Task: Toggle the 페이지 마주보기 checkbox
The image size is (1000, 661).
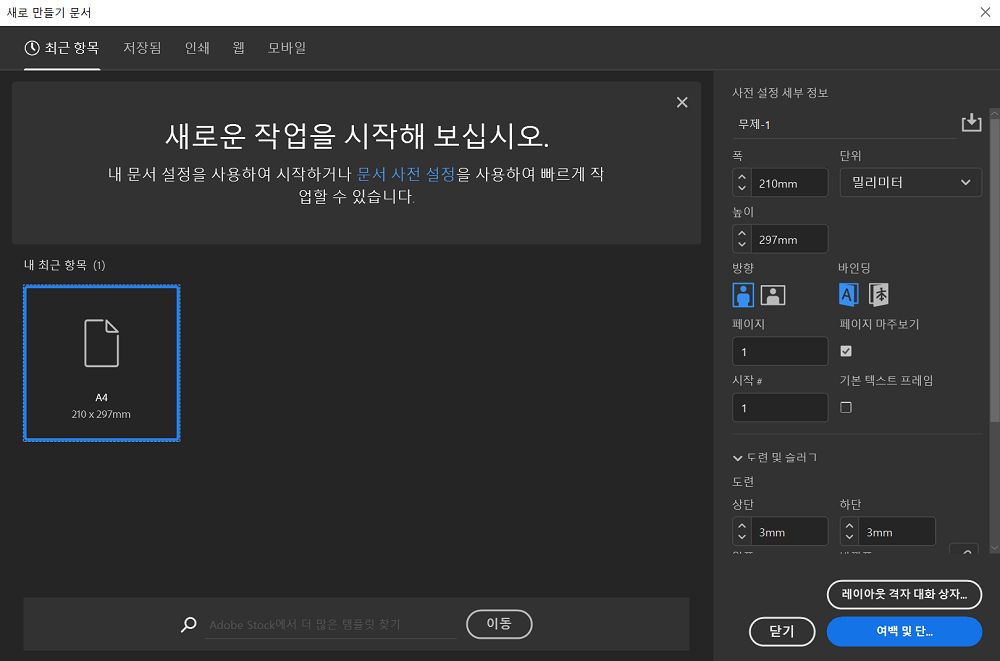Action: pyautogui.click(x=846, y=351)
